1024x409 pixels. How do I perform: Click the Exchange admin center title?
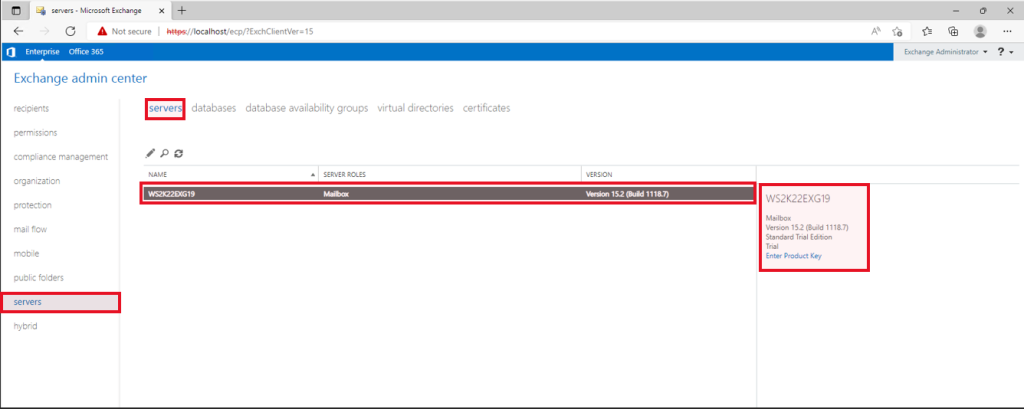pos(80,78)
